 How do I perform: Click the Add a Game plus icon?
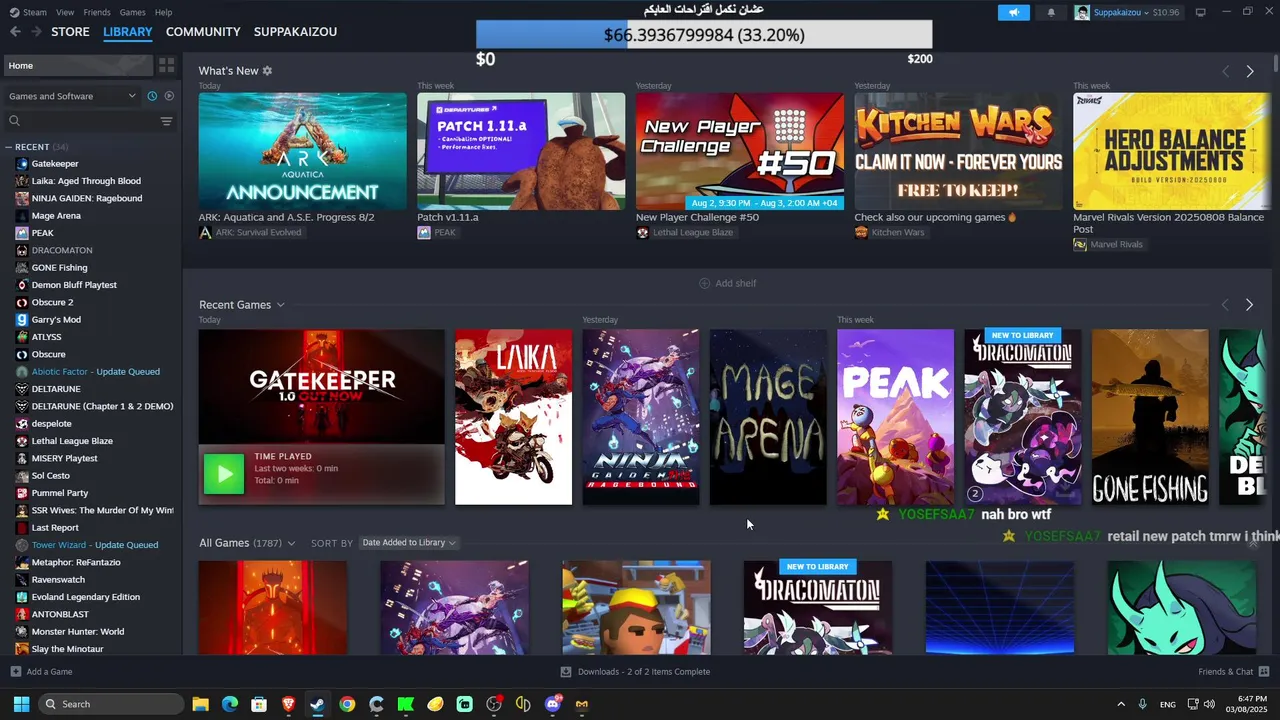(15, 672)
